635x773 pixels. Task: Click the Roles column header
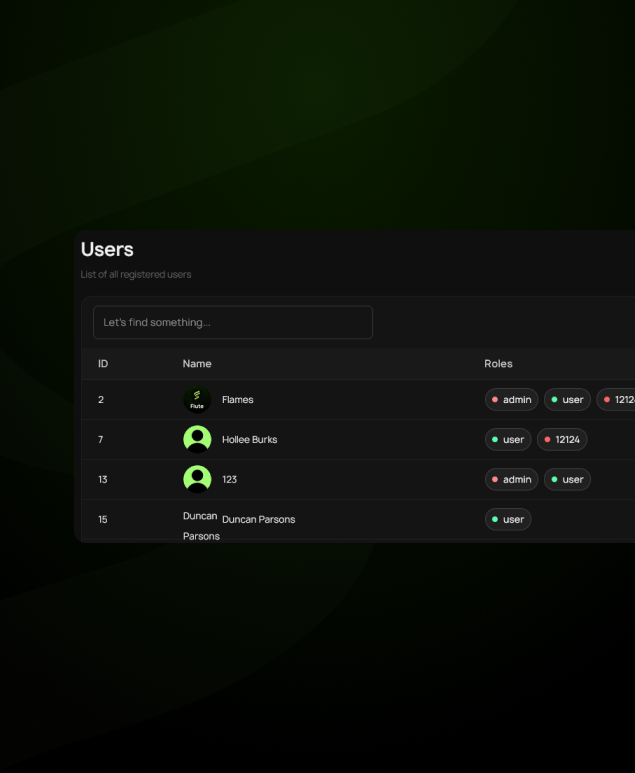[498, 364]
